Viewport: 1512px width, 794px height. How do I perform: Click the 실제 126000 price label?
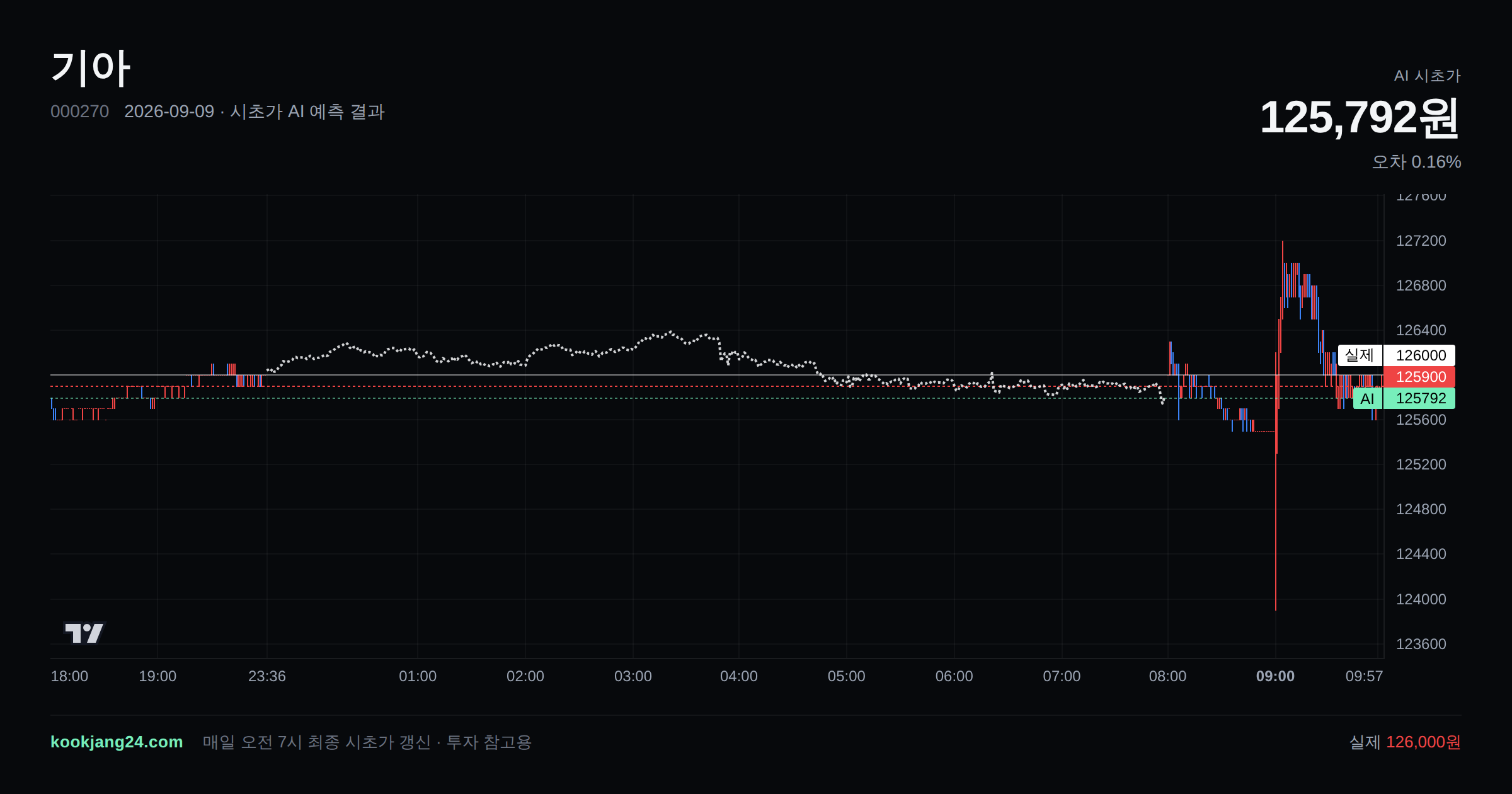tap(1396, 355)
